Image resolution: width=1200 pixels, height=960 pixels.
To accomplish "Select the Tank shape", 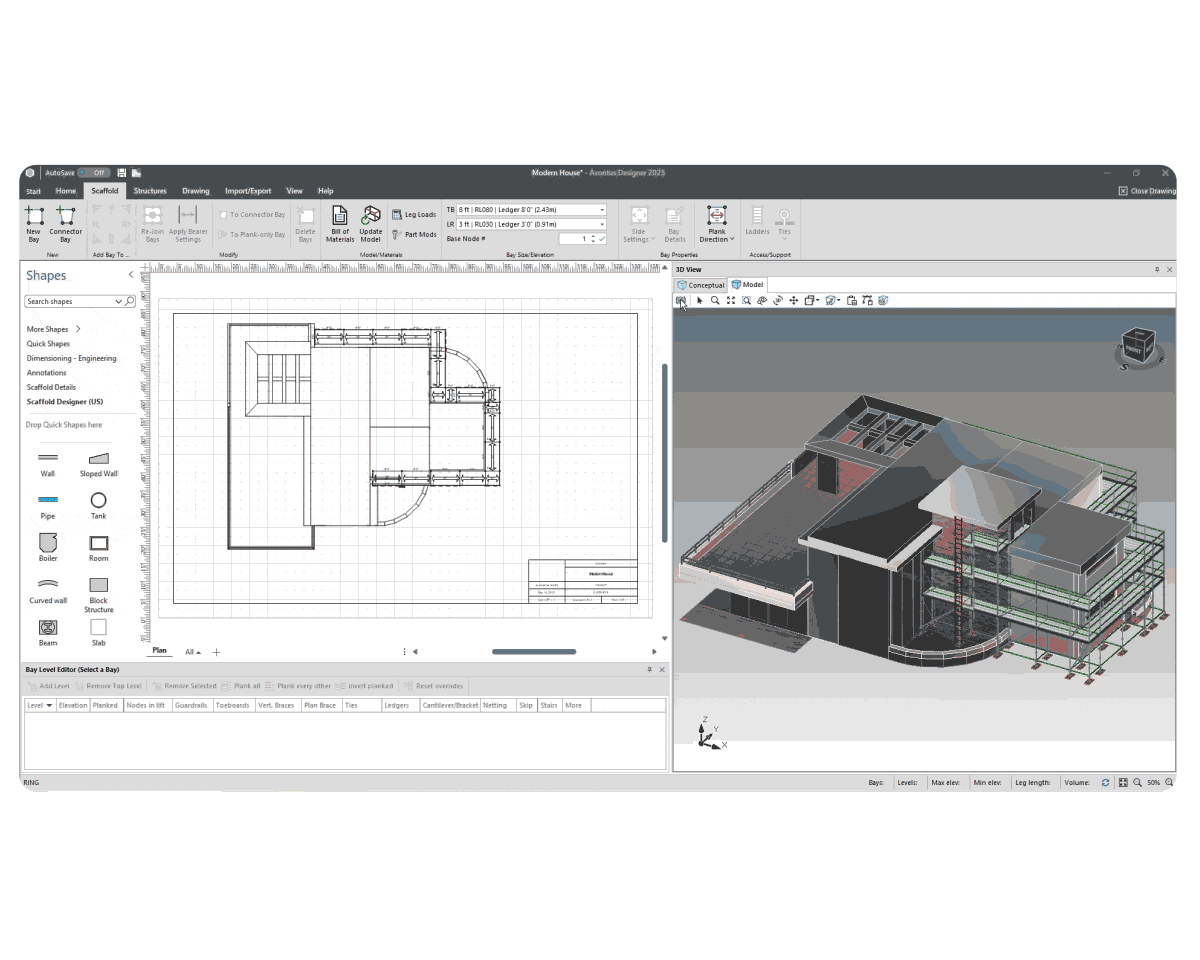I will click(98, 501).
